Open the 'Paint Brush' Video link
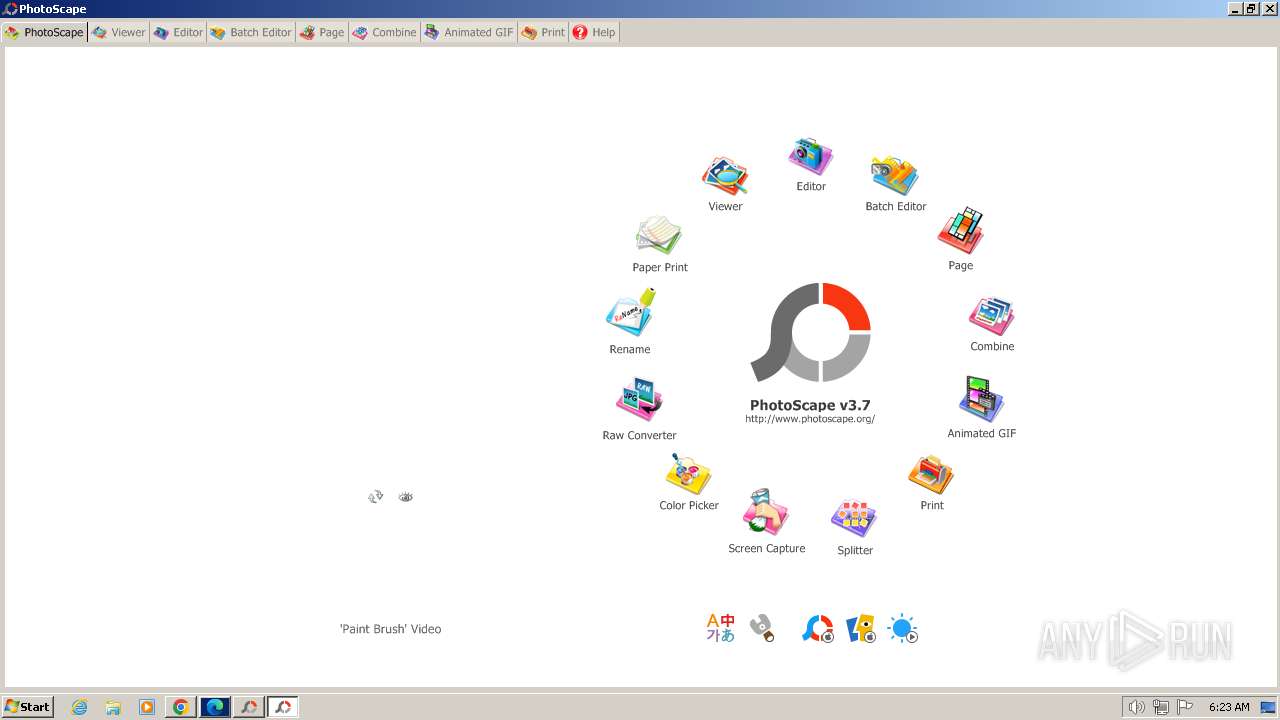Viewport: 1280px width, 720px height. (390, 629)
